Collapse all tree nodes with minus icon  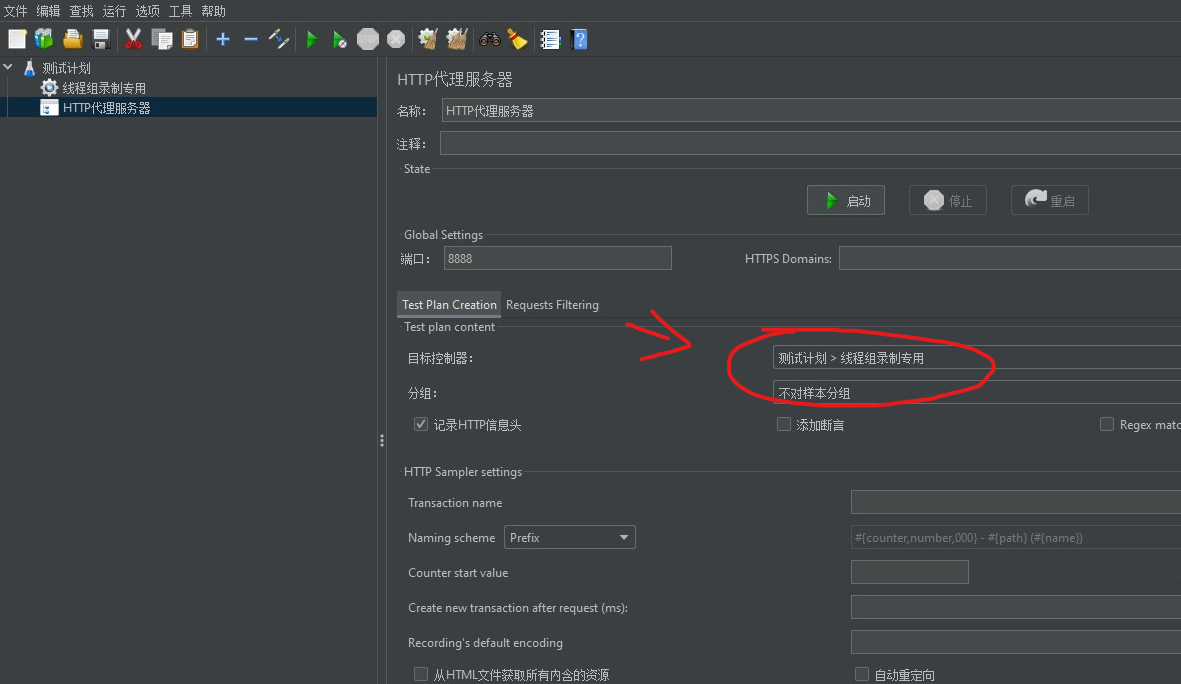251,38
